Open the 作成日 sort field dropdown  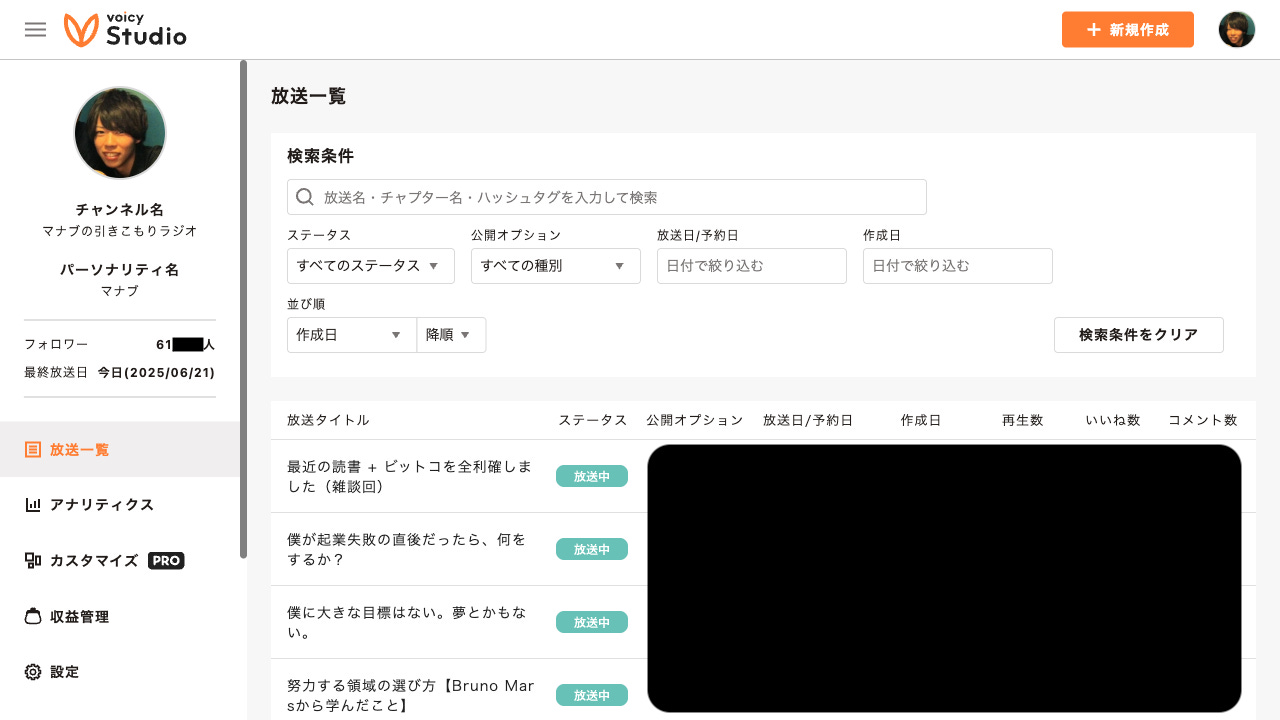(x=352, y=335)
